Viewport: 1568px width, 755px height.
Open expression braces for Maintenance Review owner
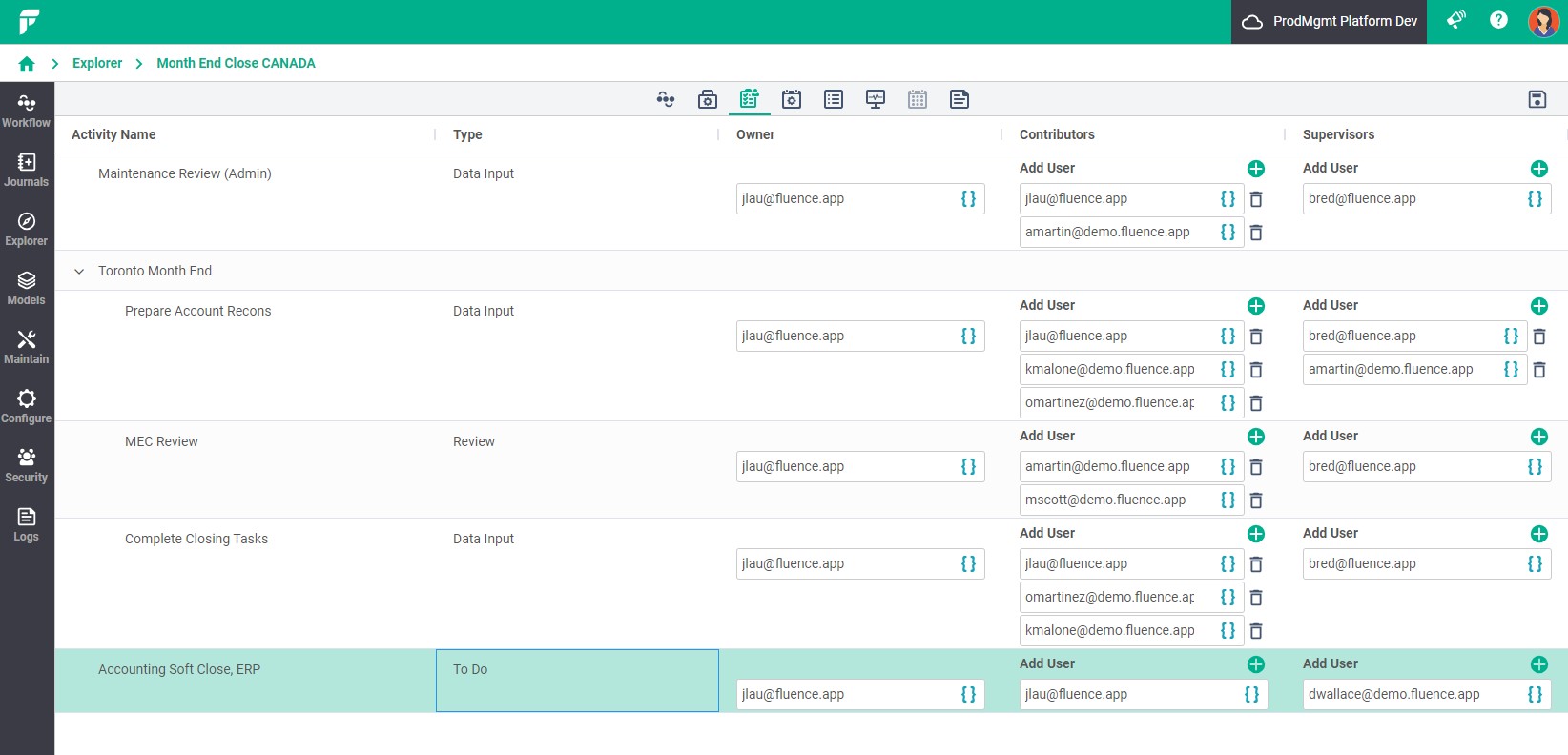(x=968, y=198)
